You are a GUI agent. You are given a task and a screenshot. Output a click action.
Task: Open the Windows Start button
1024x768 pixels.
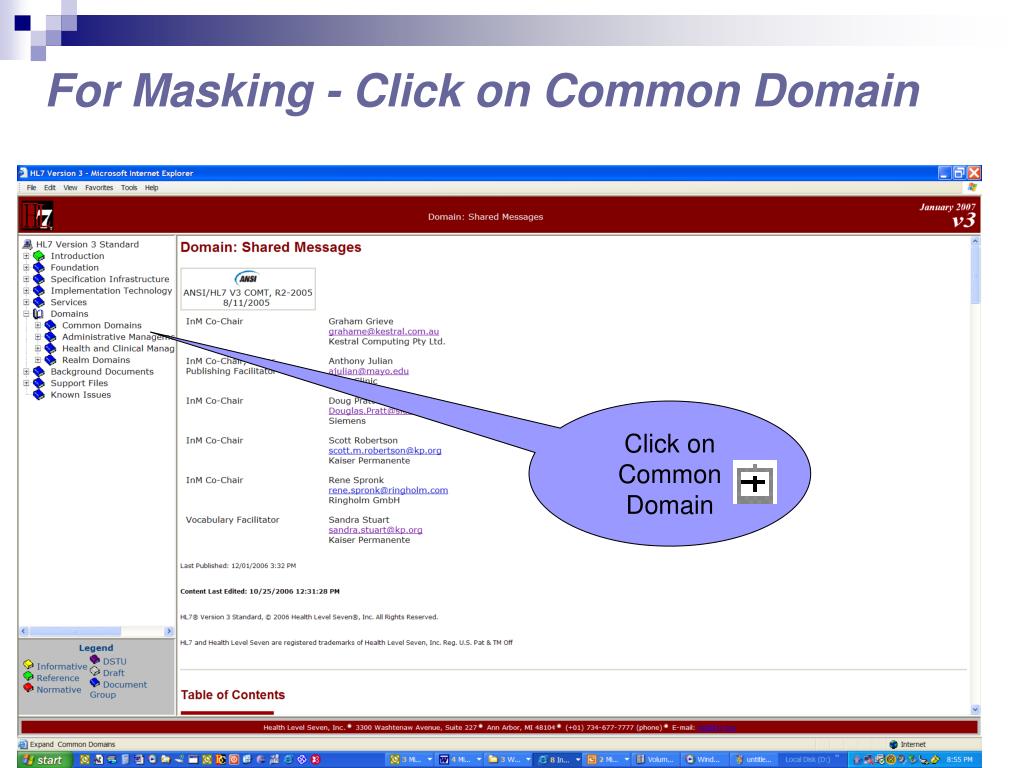(x=42, y=760)
